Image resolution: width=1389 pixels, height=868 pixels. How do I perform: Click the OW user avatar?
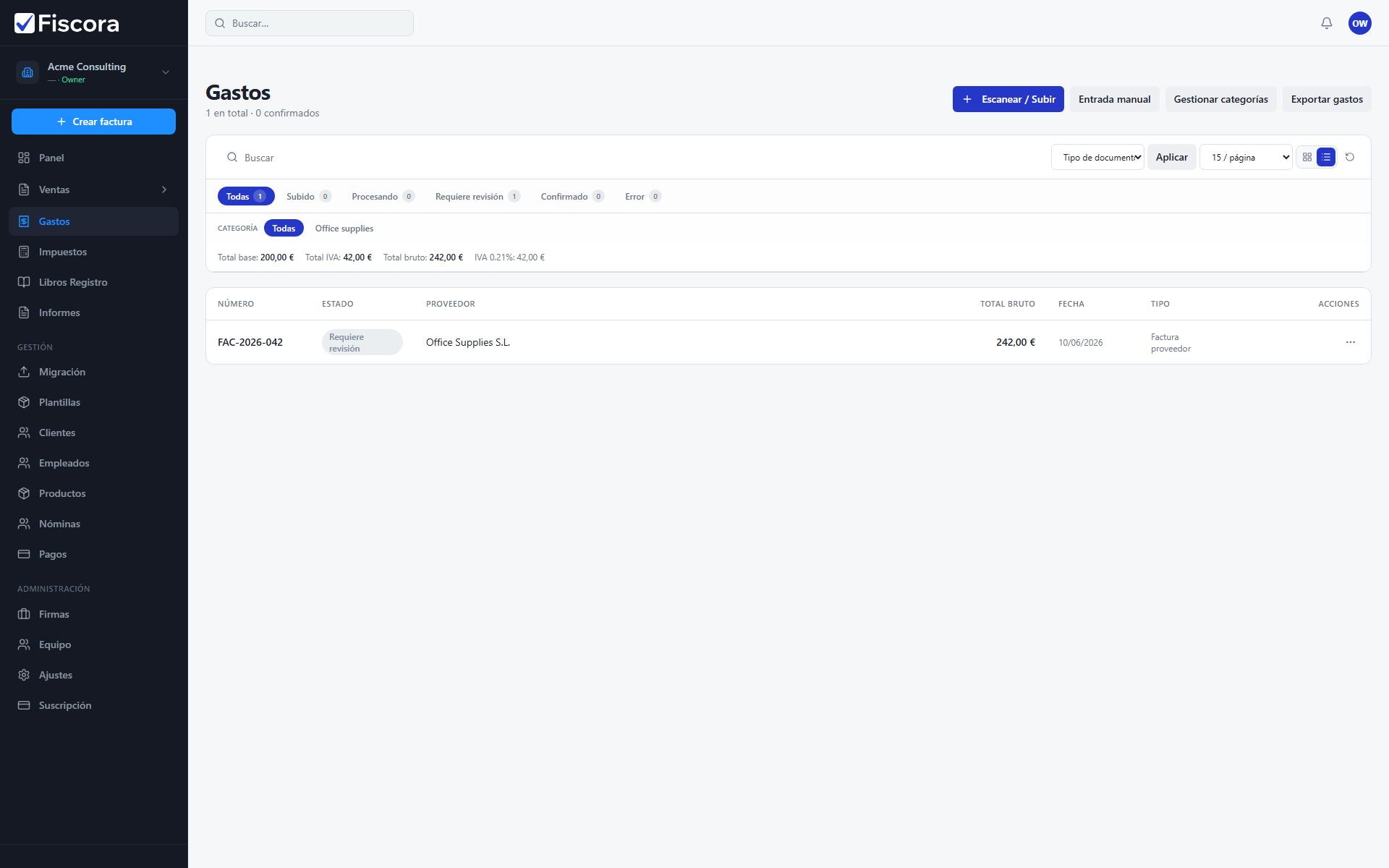pos(1359,23)
